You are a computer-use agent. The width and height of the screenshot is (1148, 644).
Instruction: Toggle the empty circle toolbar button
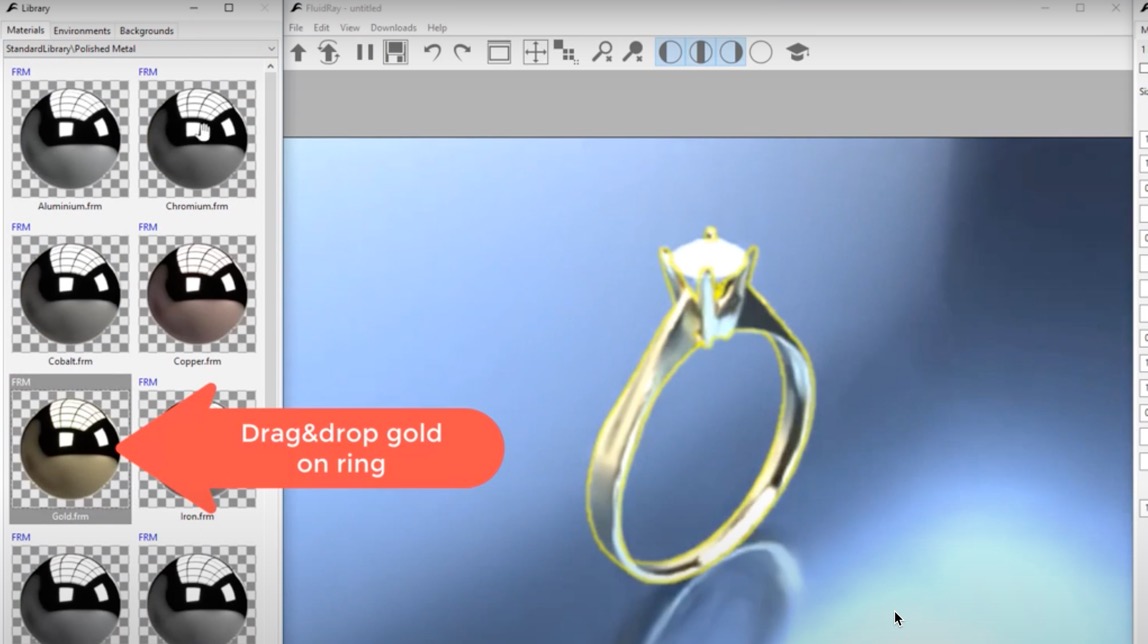(x=761, y=53)
